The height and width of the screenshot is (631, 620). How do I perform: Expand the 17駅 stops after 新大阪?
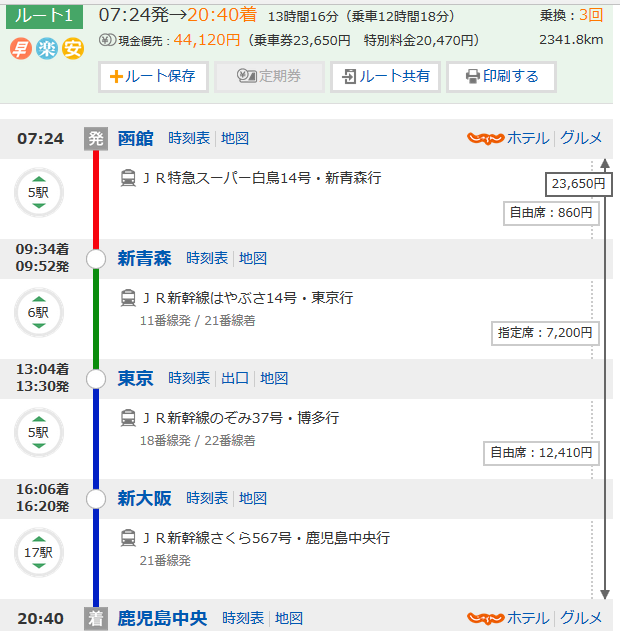[x=38, y=551]
